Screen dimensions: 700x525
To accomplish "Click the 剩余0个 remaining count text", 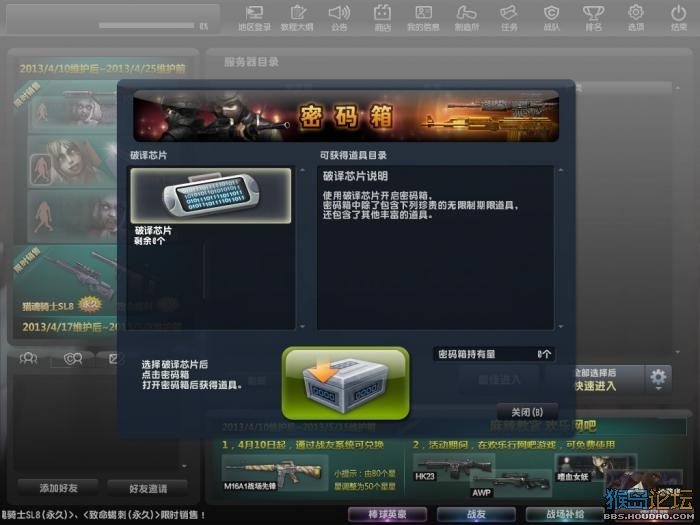I will [x=150, y=241].
